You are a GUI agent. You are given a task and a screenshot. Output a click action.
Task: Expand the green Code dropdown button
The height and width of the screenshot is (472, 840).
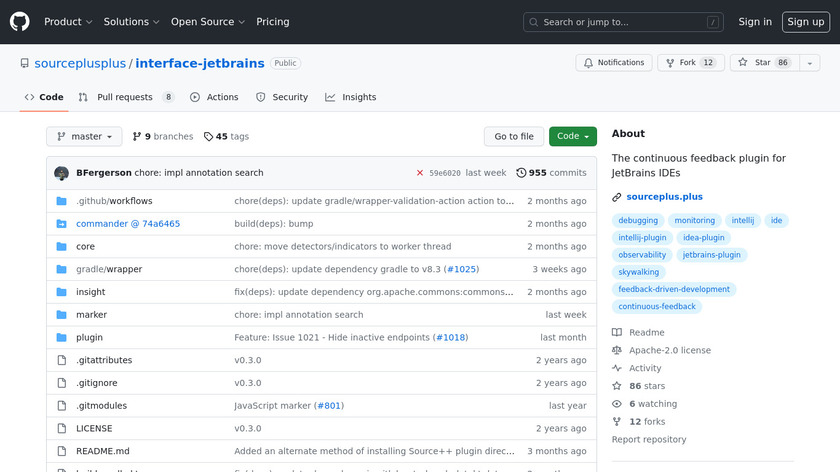coord(572,137)
